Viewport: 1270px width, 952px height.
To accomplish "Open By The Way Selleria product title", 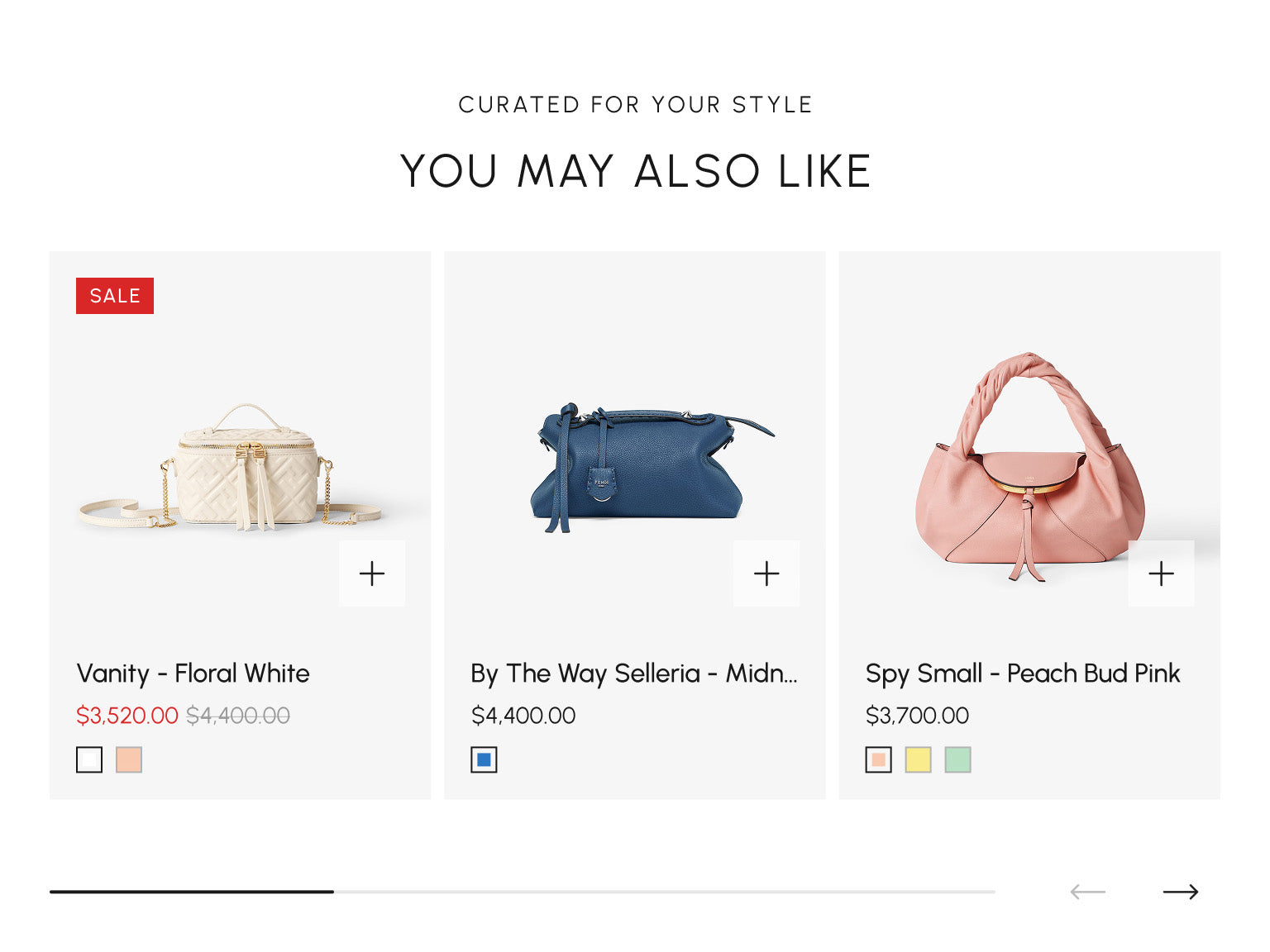I will (x=633, y=674).
